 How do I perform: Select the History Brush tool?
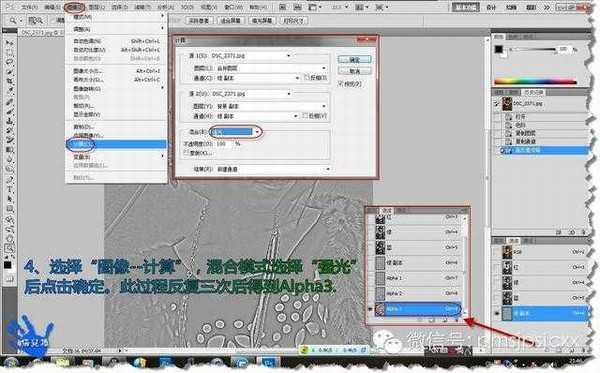pyautogui.click(x=9, y=131)
